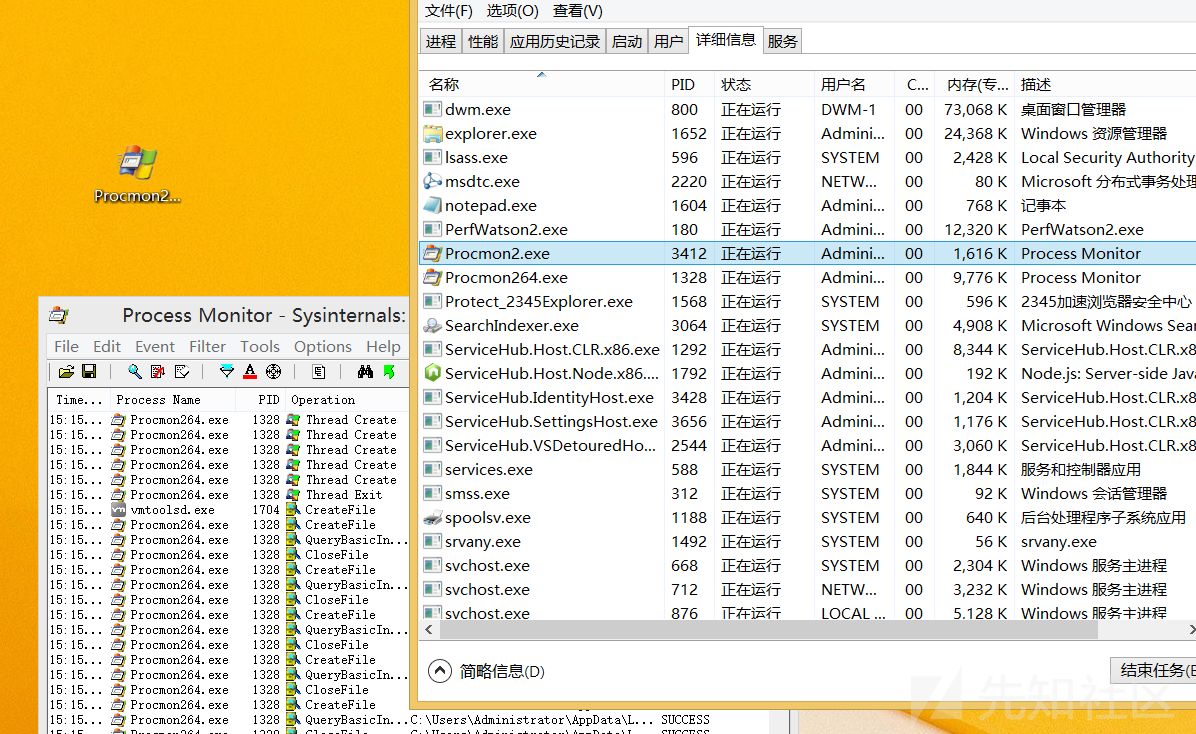Click the 结束任务 button
This screenshot has height=734, width=1196.
[1153, 671]
